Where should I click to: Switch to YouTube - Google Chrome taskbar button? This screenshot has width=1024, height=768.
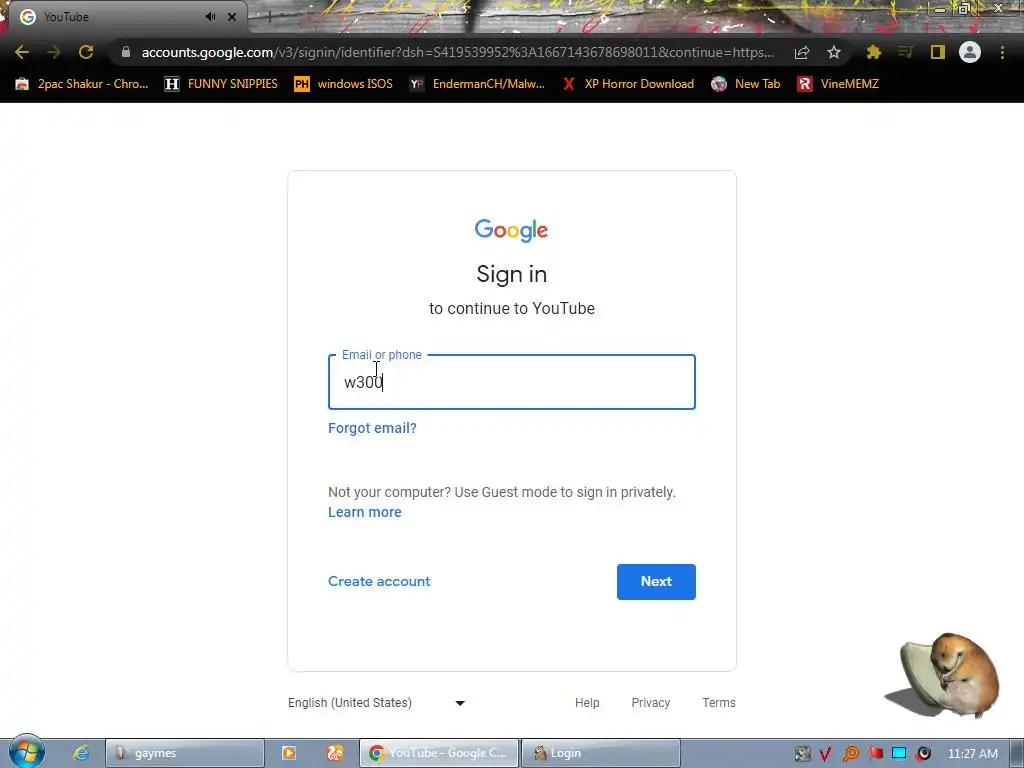[x=439, y=753]
